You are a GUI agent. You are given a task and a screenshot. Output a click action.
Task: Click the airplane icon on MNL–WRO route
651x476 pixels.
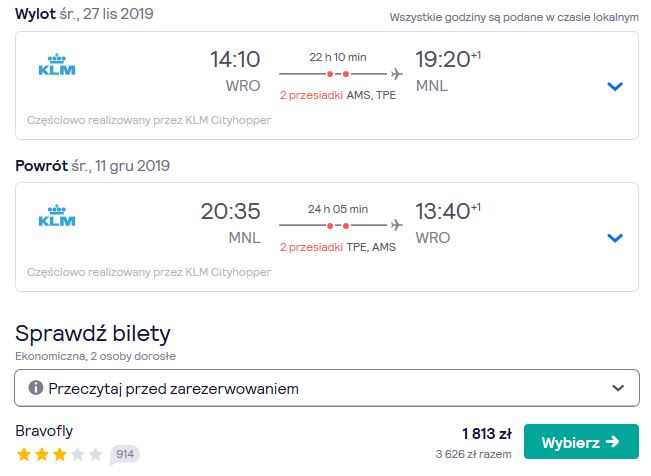tap(396, 226)
